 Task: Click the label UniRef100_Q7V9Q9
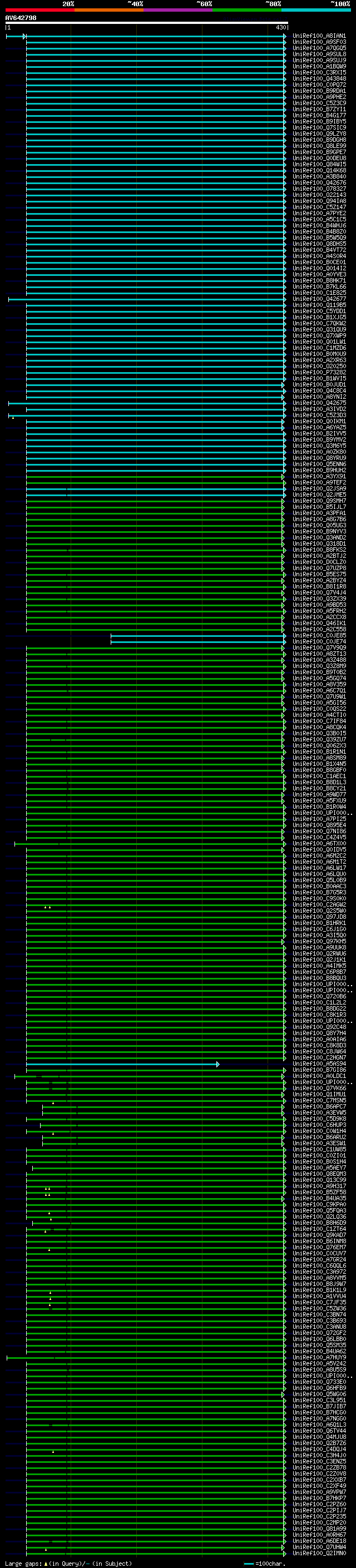click(319, 647)
